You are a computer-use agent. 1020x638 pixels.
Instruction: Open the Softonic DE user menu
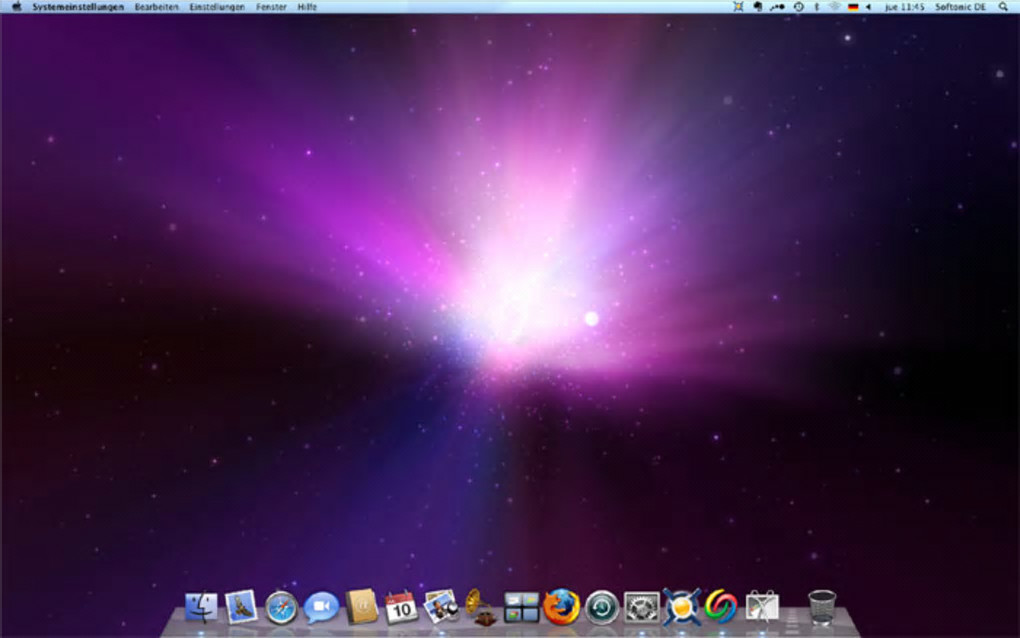point(960,7)
